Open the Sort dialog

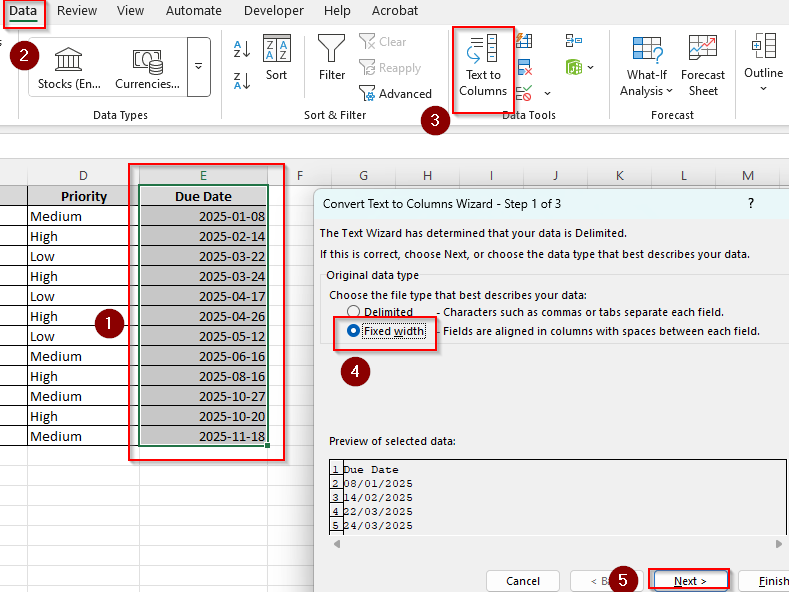[276, 57]
